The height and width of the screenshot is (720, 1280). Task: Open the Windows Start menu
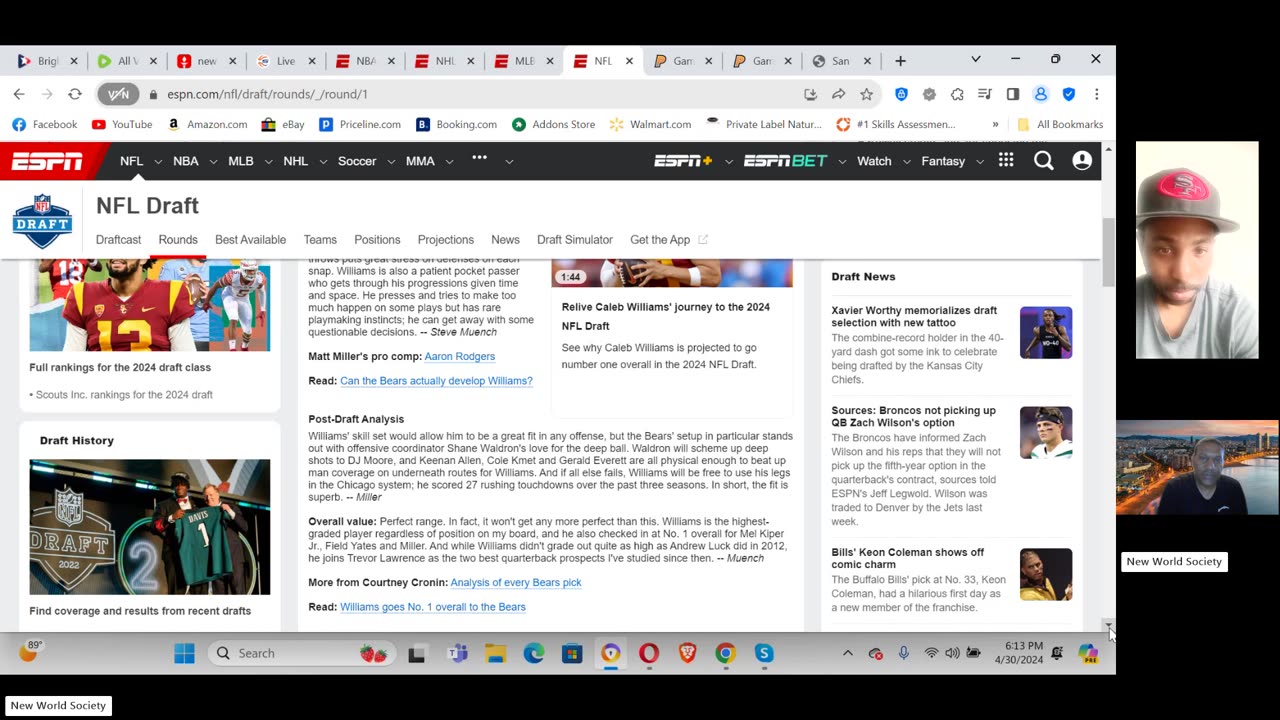pyautogui.click(x=184, y=654)
